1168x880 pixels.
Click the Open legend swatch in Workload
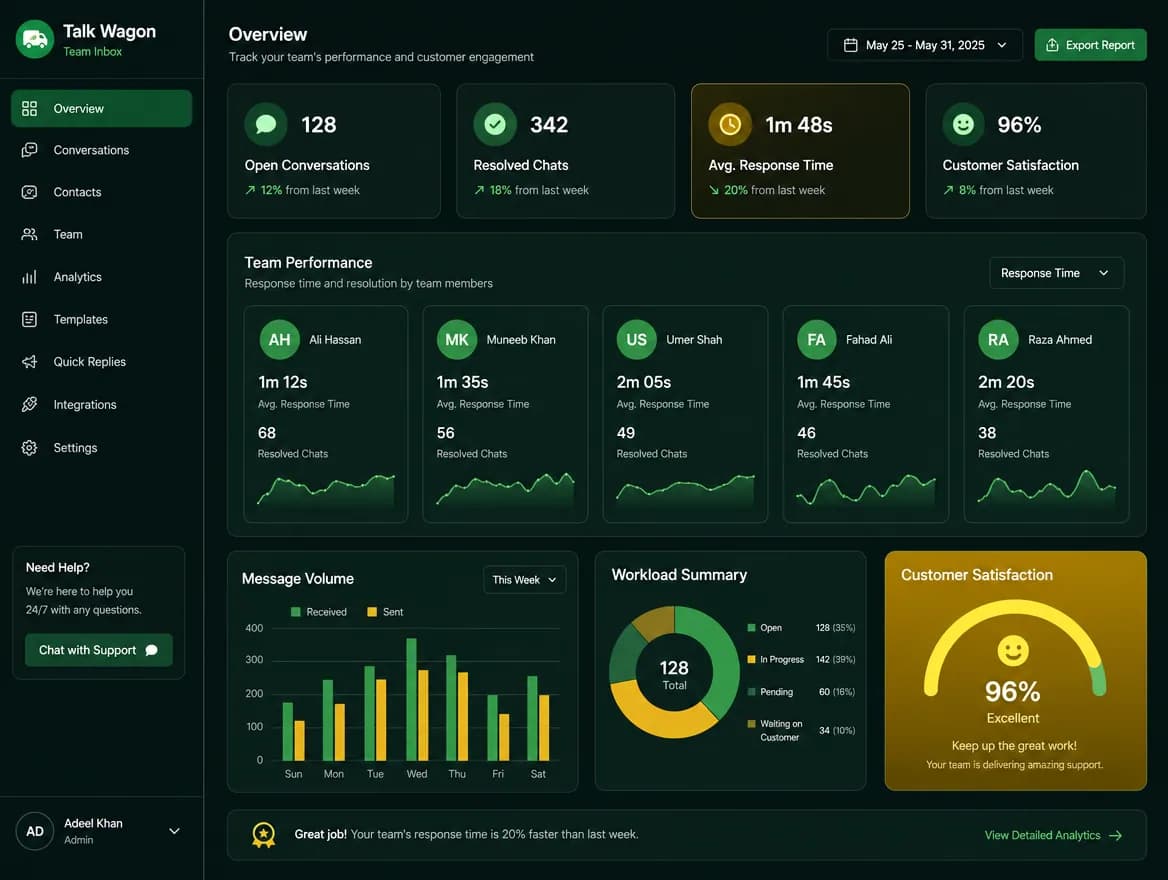tap(752, 627)
